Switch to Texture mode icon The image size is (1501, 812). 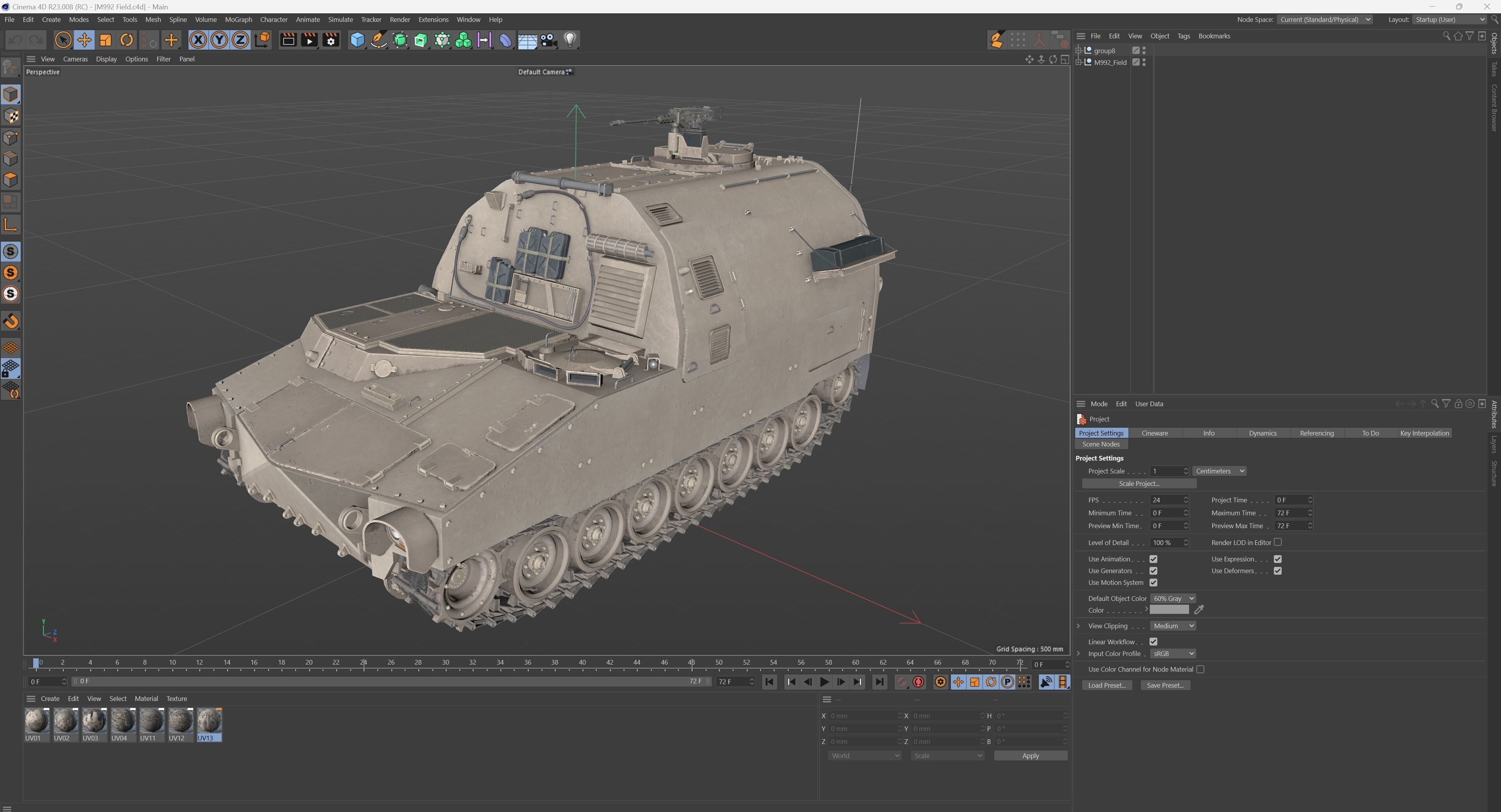pyautogui.click(x=11, y=116)
